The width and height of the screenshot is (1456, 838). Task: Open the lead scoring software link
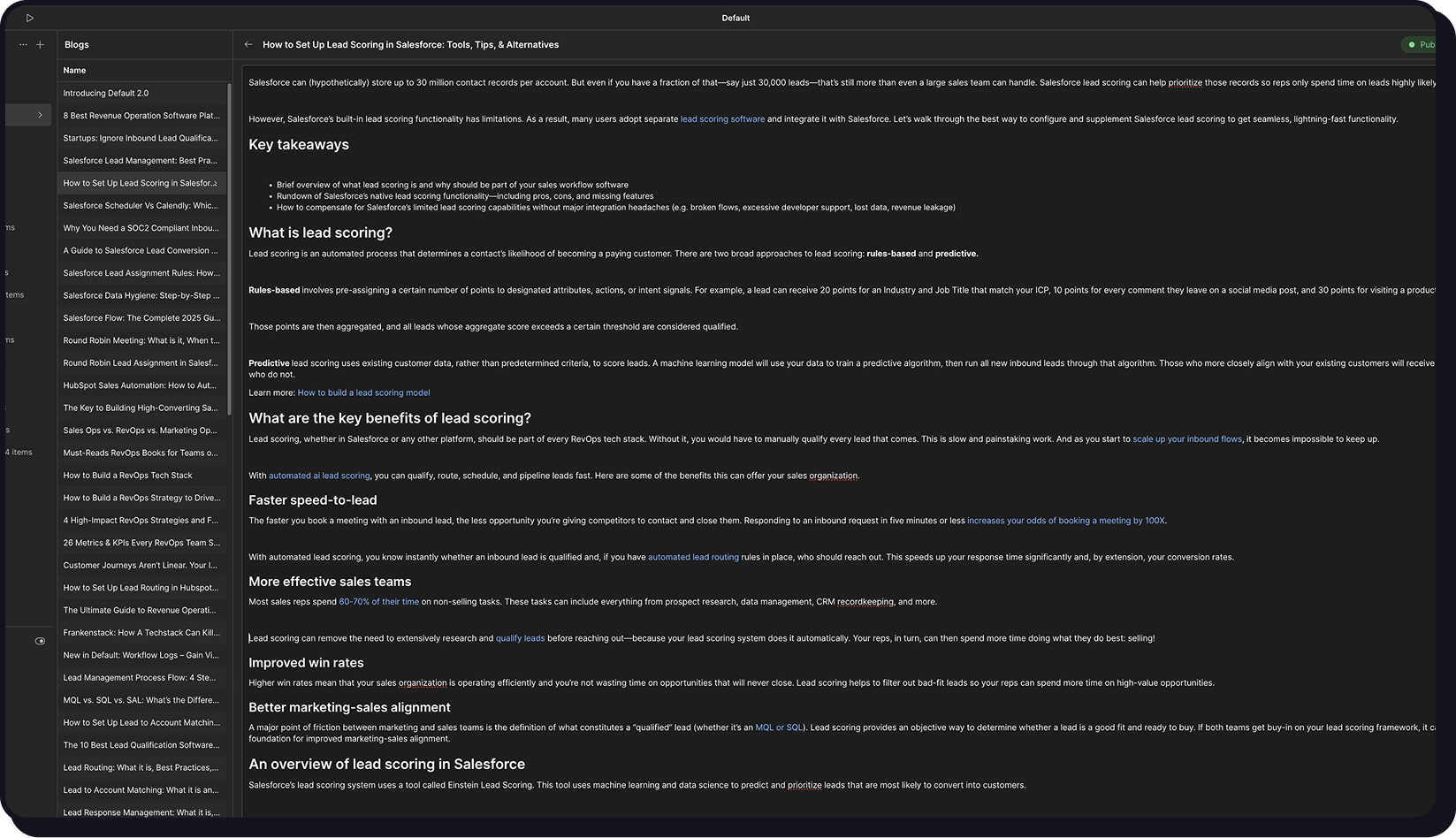click(x=722, y=119)
